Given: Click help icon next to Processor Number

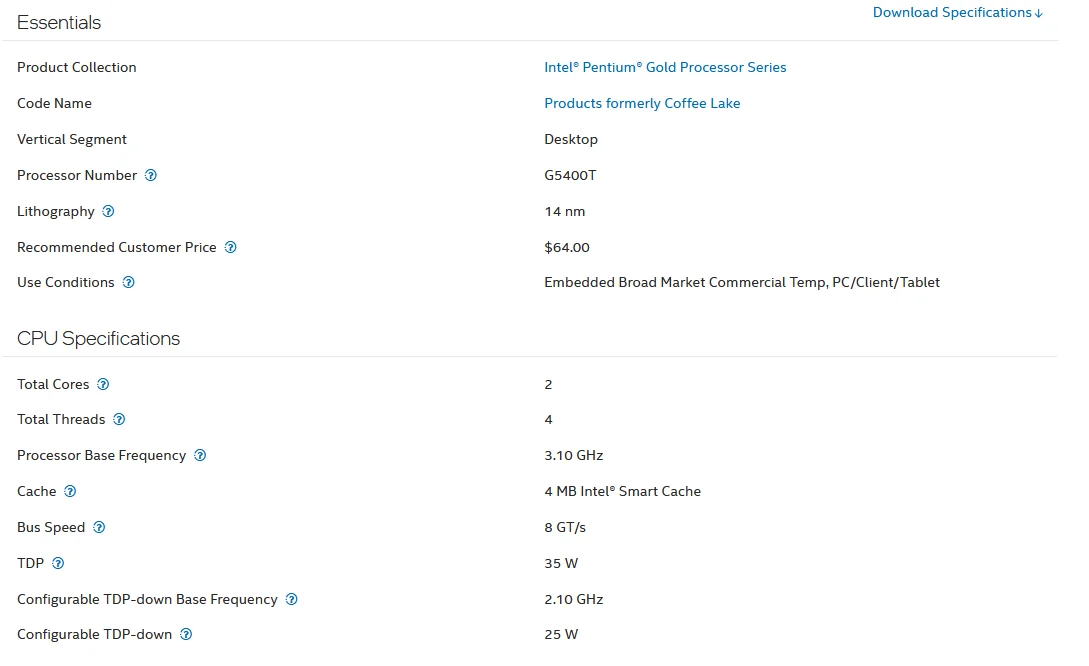Looking at the screenshot, I should (151, 175).
